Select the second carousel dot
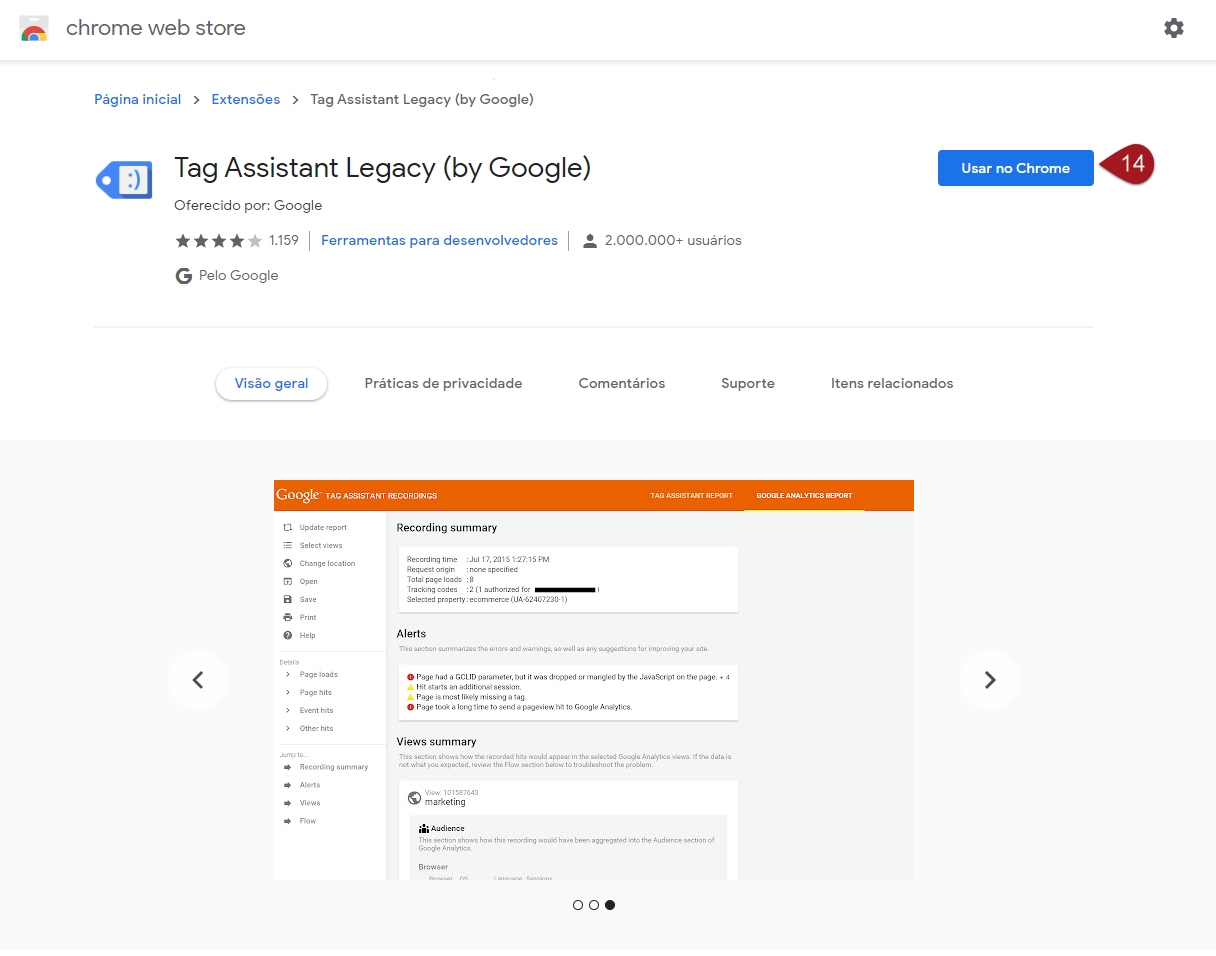The image size is (1216, 956). 594,905
